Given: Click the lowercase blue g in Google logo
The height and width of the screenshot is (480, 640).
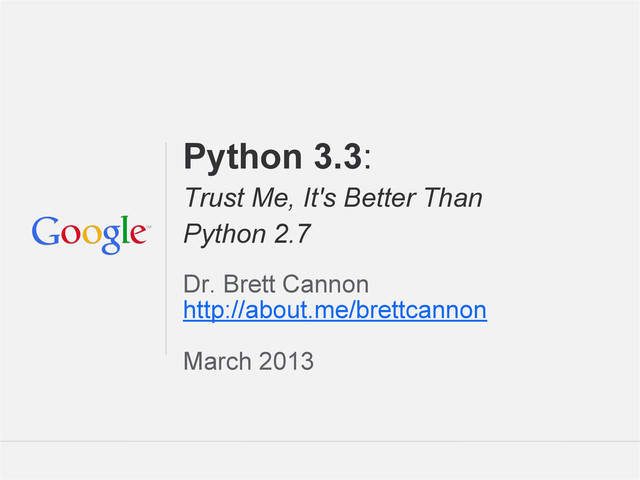Looking at the screenshot, I should pos(109,238).
